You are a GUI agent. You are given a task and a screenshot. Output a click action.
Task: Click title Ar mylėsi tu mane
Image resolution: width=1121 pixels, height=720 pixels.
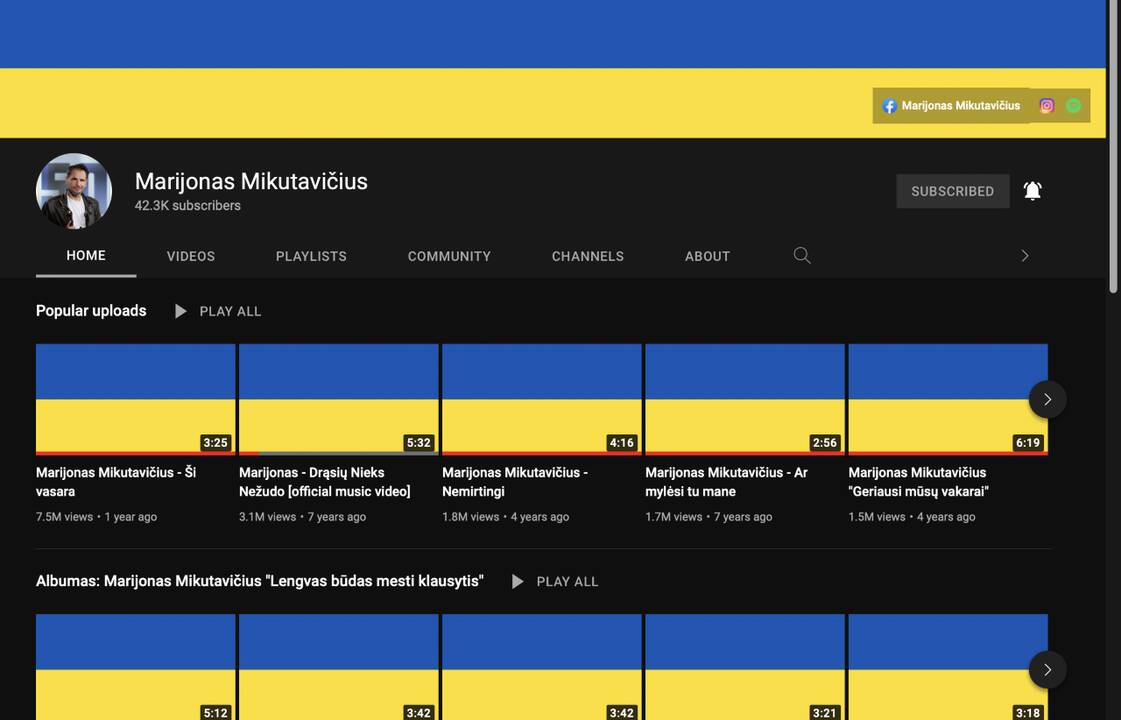[726, 482]
